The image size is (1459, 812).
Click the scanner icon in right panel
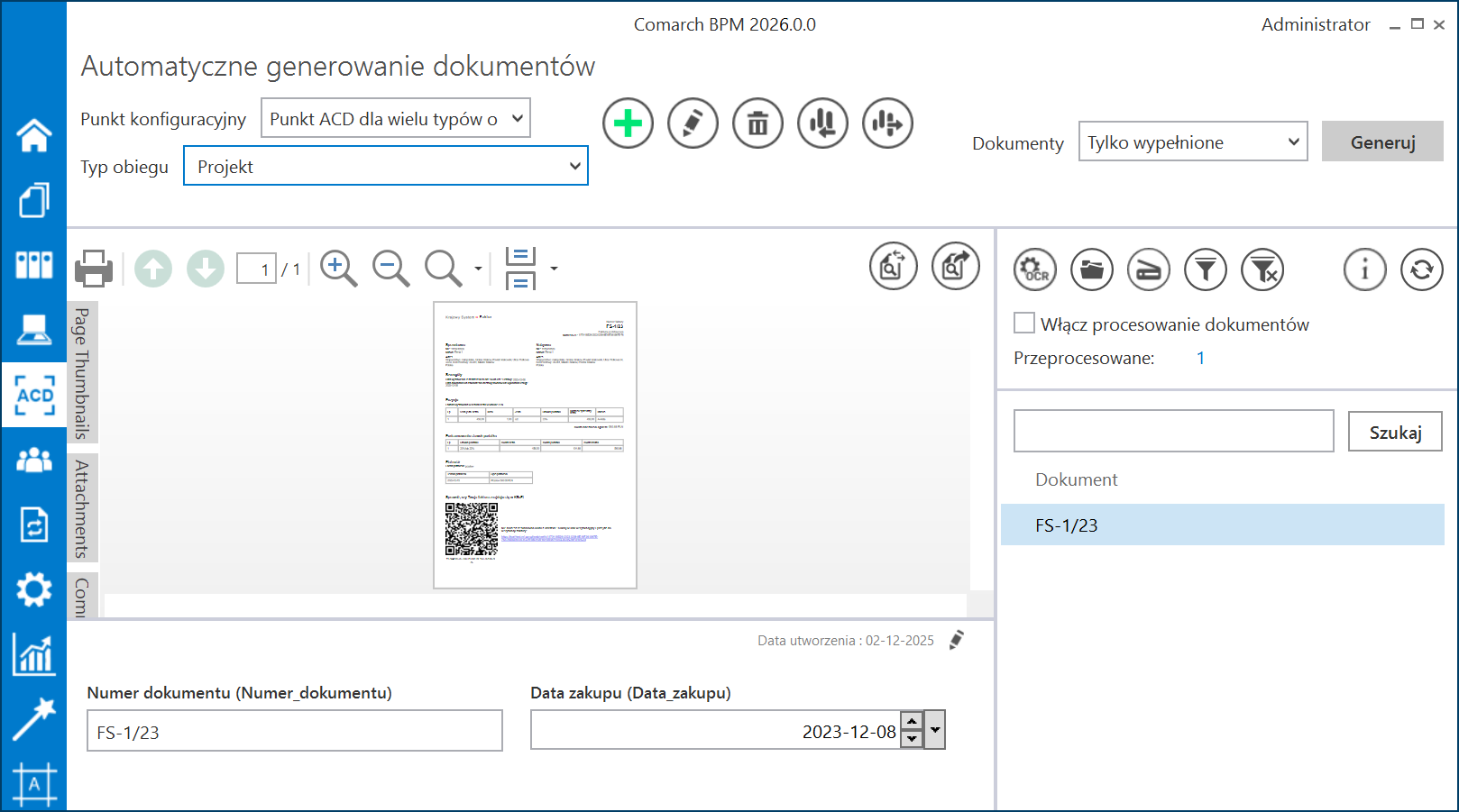pos(1149,269)
